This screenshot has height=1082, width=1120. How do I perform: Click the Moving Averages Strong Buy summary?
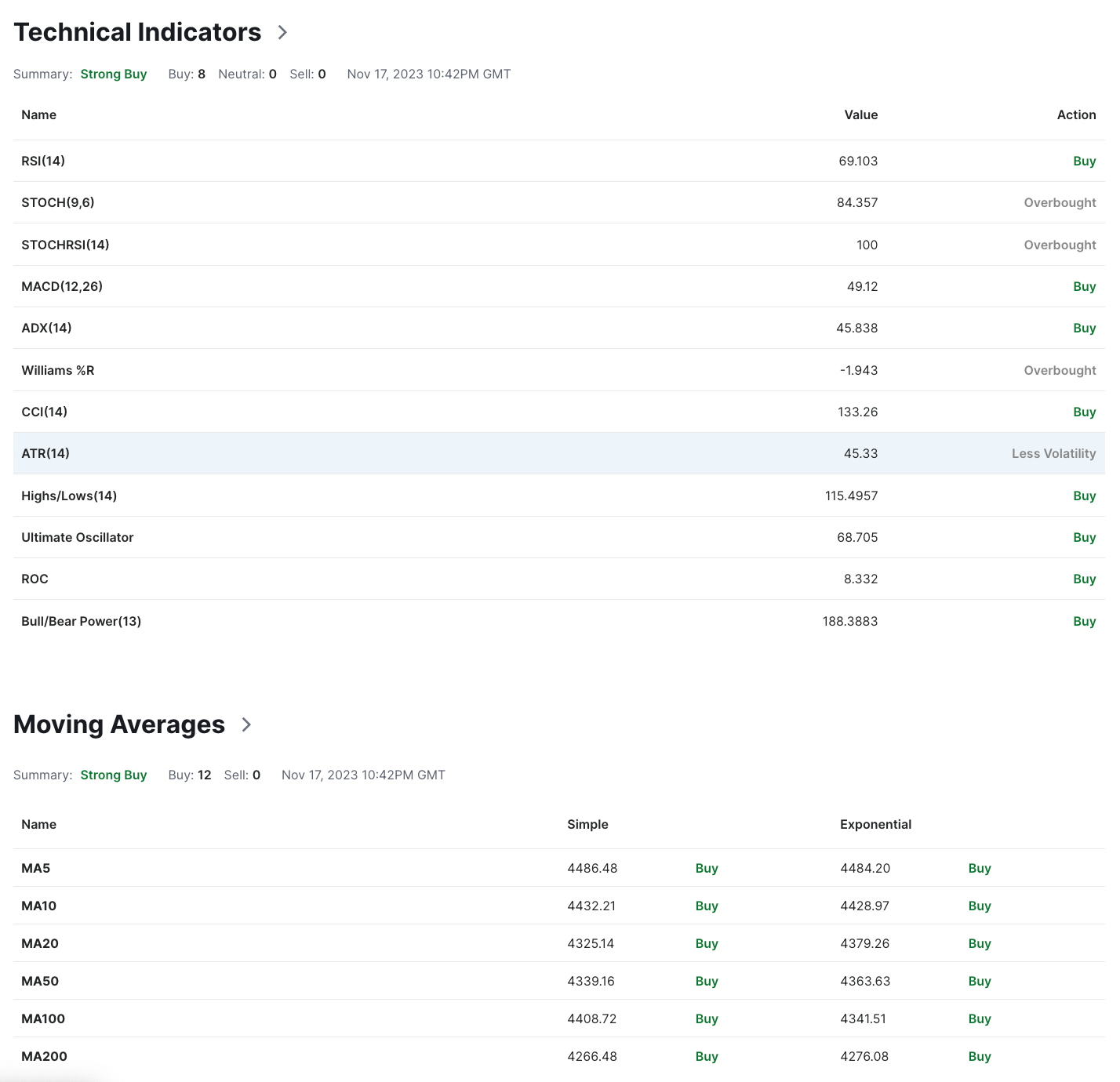[114, 775]
